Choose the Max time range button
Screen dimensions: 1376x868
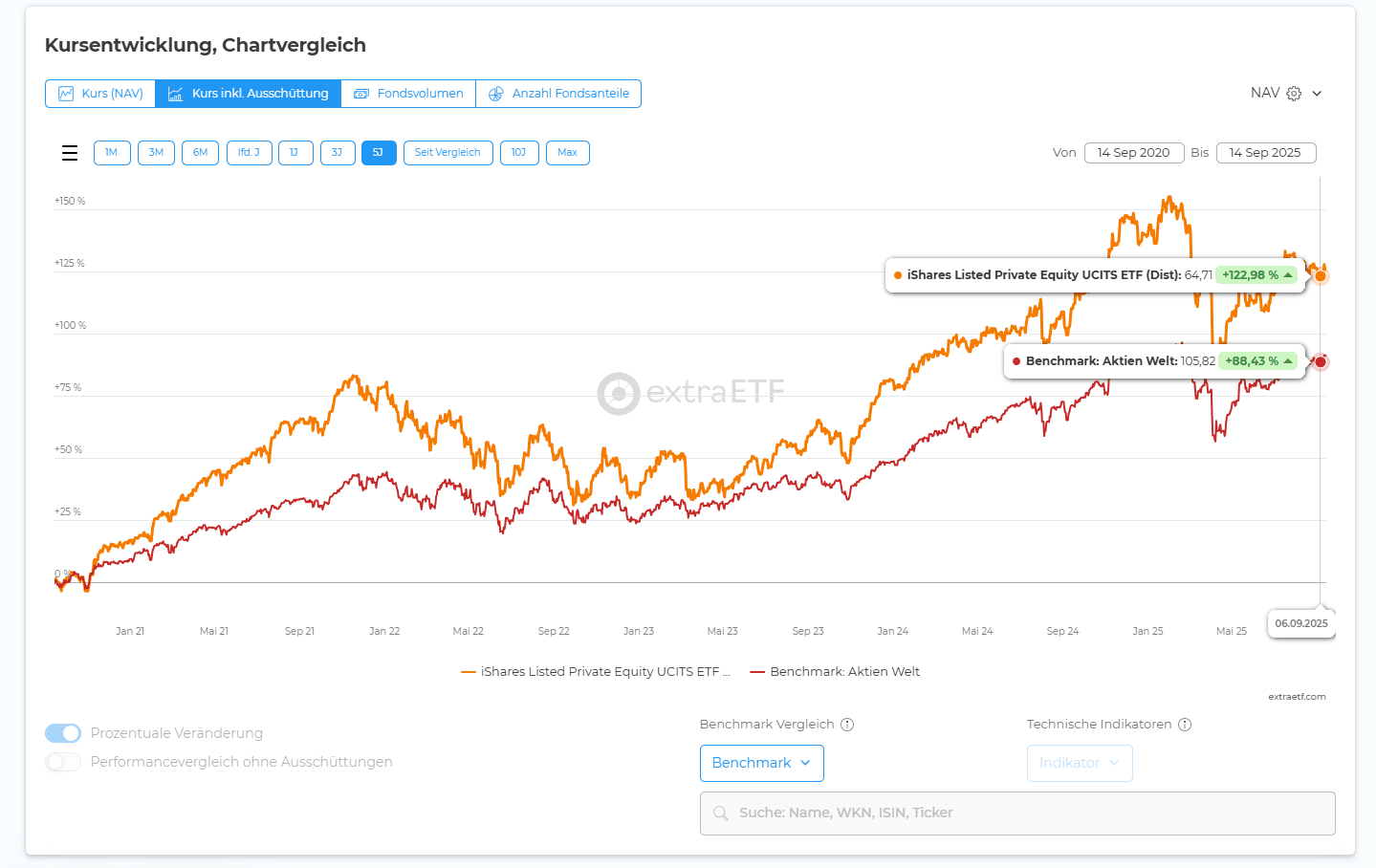tap(567, 153)
